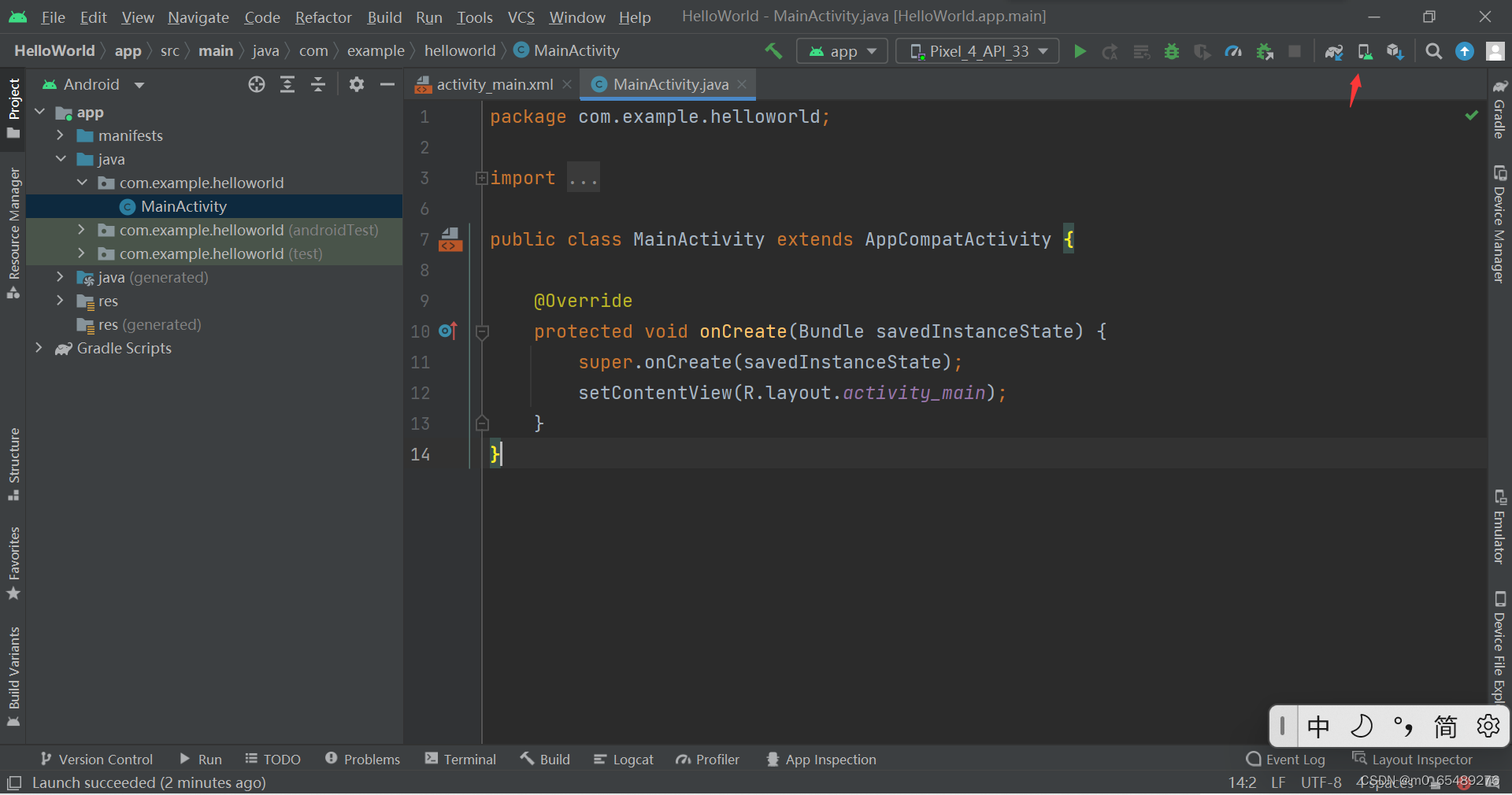Screen dimensions: 1512x795
Task: Open the Logcat tool window
Action: [624, 760]
